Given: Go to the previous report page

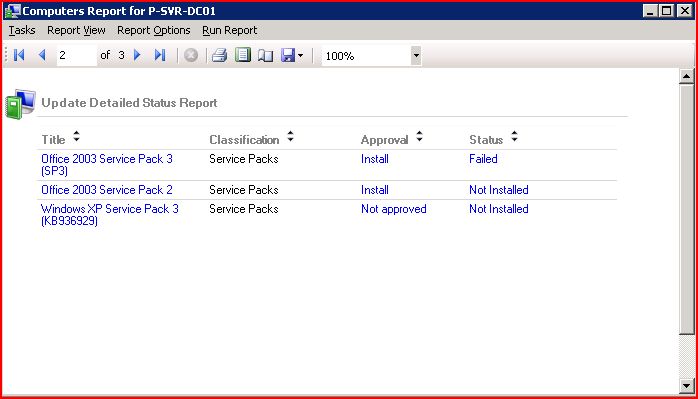Looking at the screenshot, I should 42,55.
